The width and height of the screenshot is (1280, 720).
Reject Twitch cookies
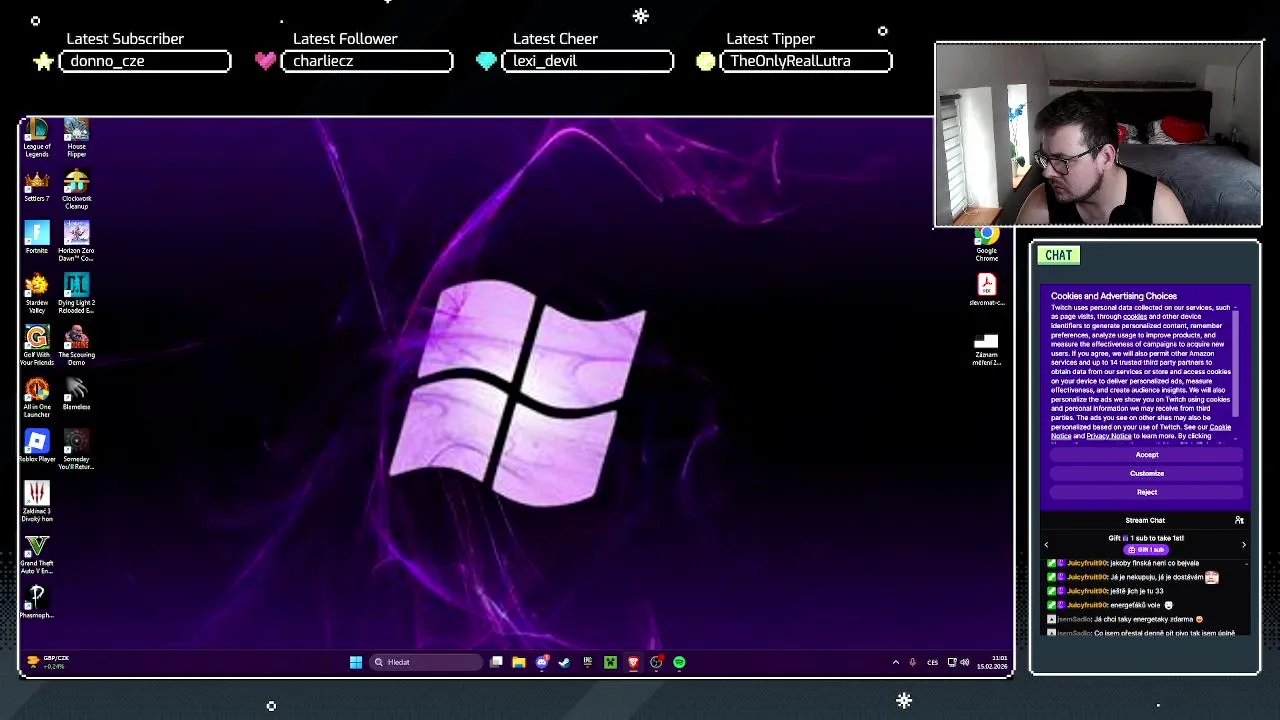point(1147,492)
